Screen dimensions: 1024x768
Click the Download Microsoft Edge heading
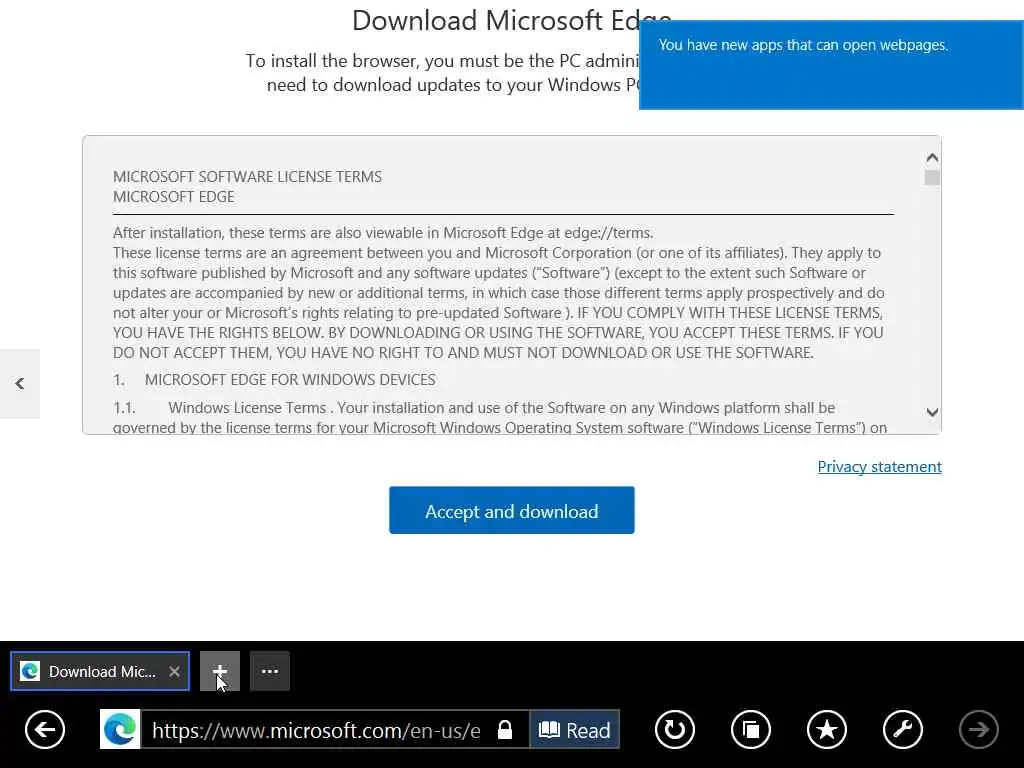[511, 20]
